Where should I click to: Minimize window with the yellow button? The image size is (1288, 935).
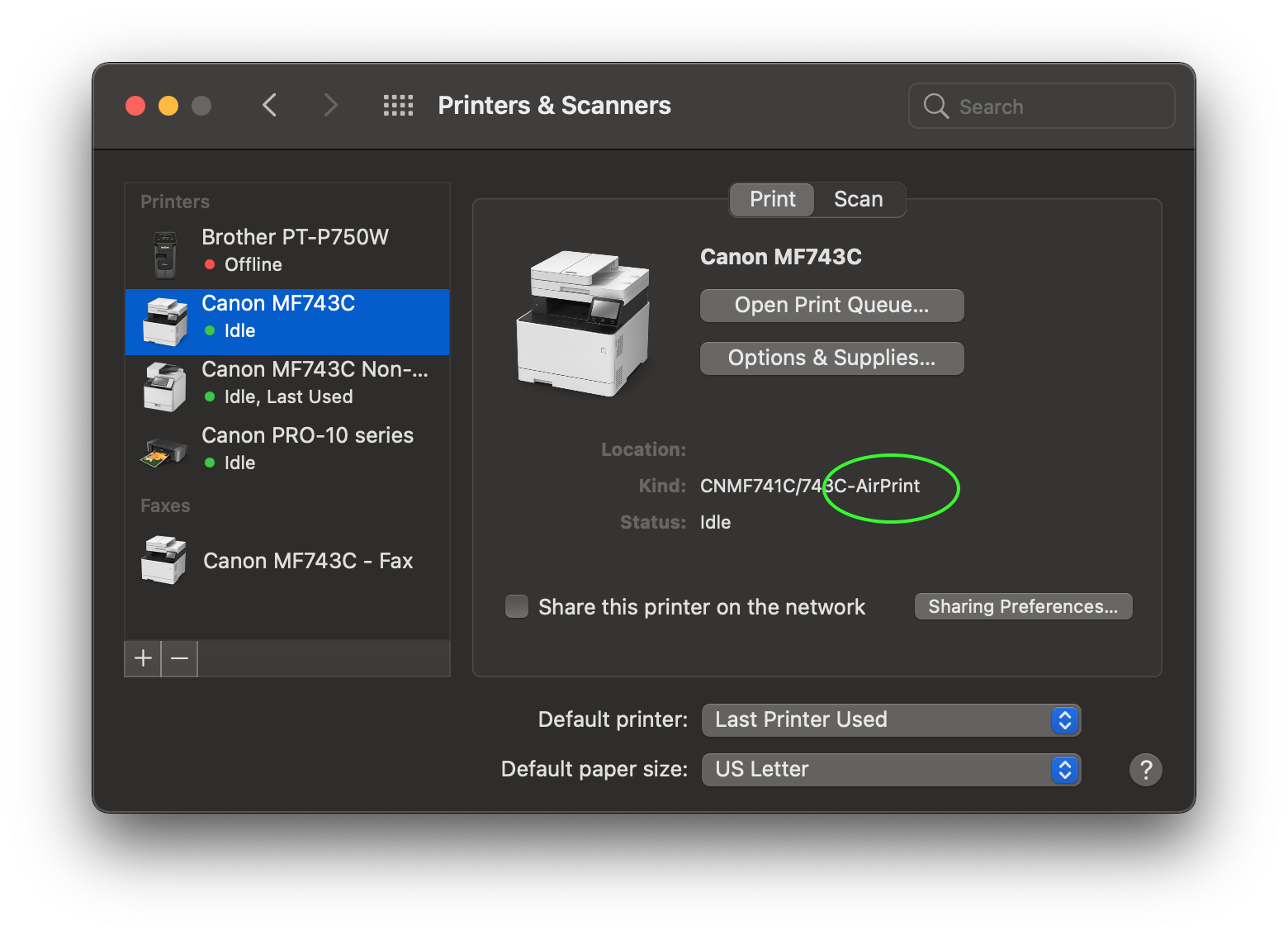[168, 106]
